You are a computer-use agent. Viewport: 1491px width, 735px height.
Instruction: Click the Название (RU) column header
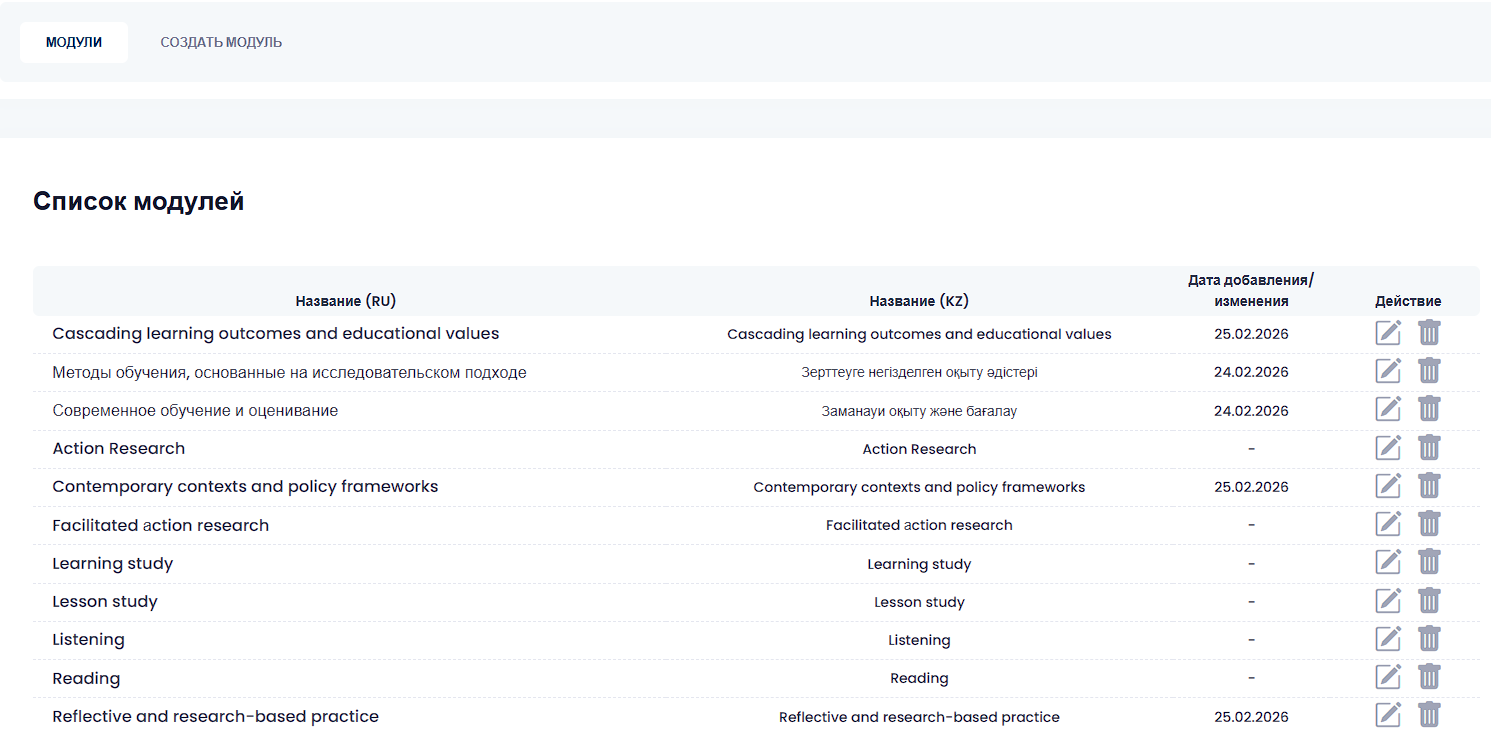[345, 301]
